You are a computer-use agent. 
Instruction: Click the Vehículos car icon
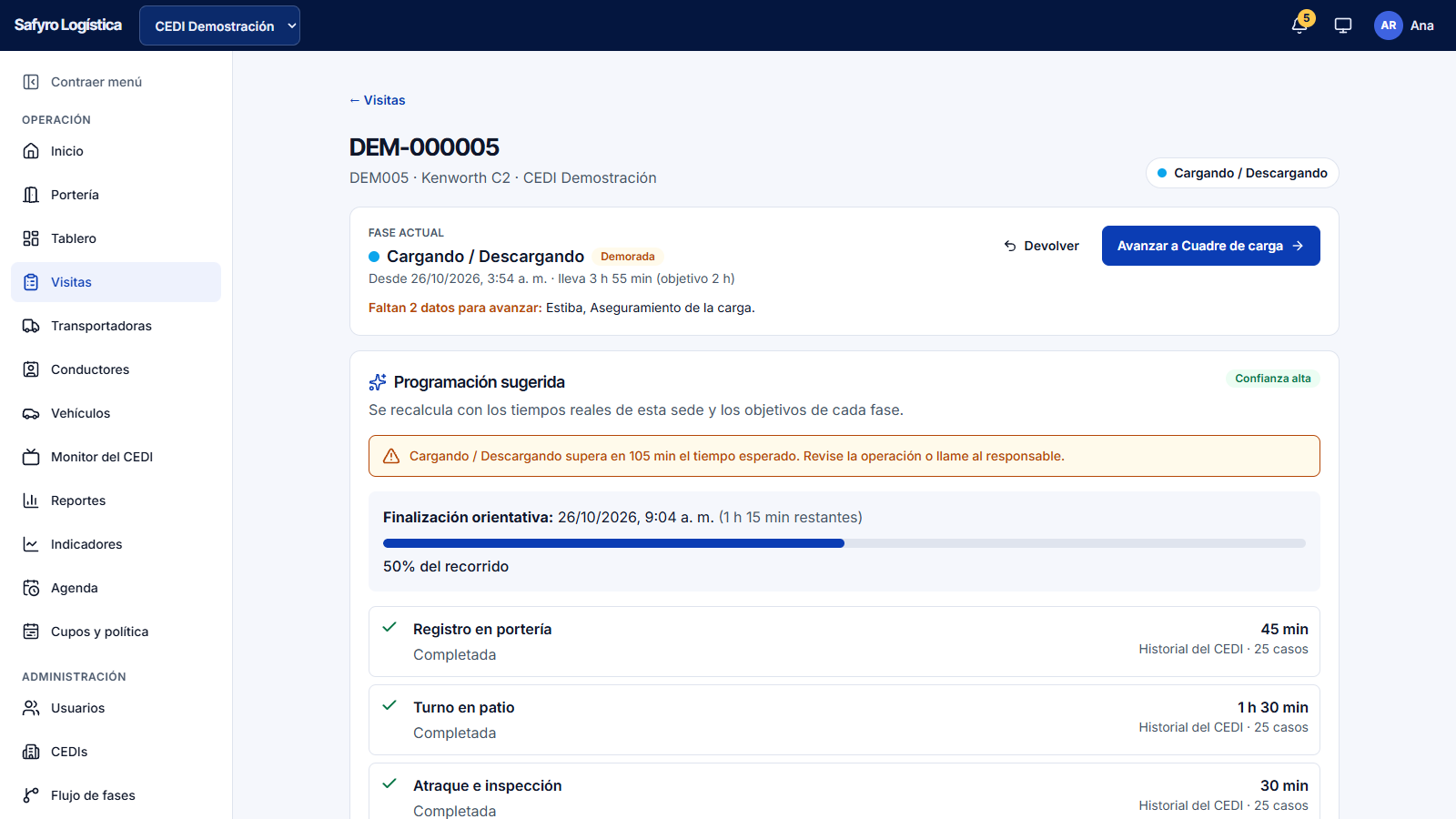[31, 413]
